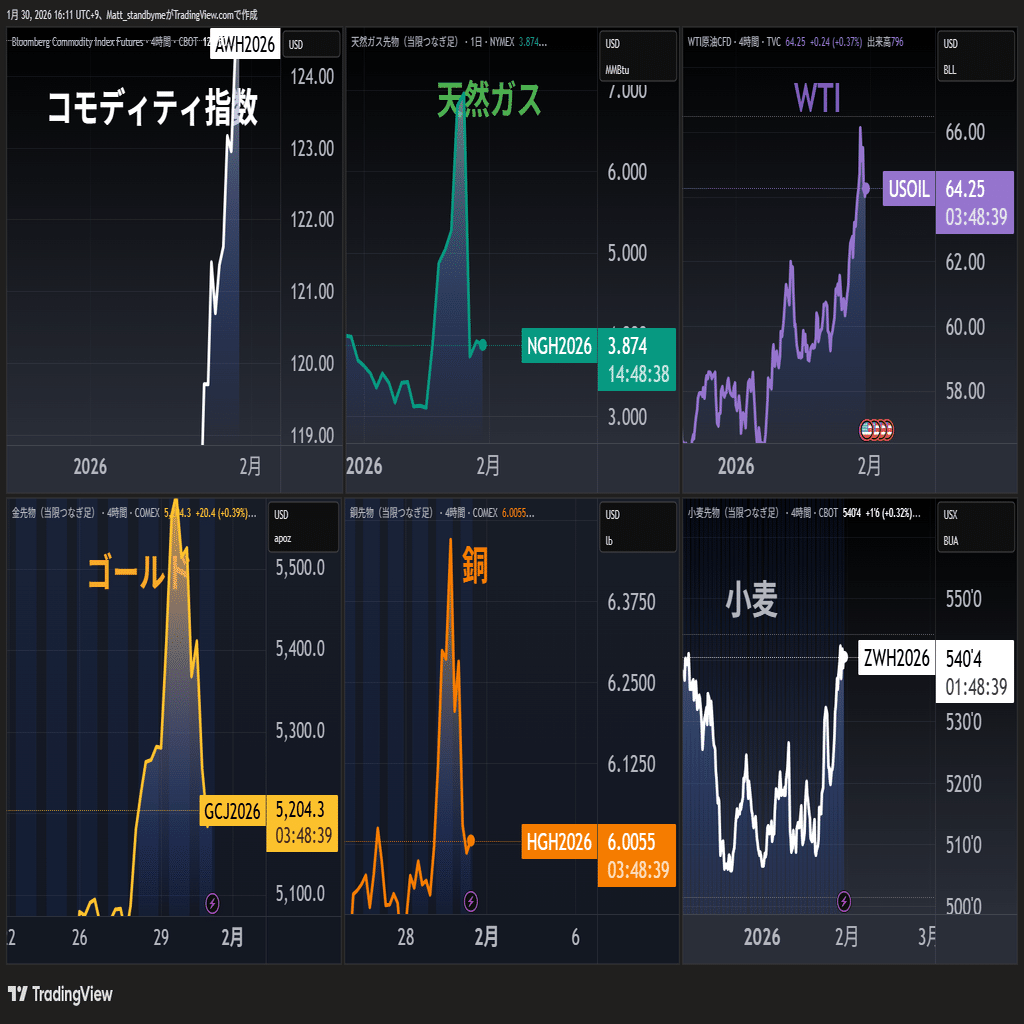The width and height of the screenshot is (1024, 1024).
Task: Click the yellow ゴールド annotation text
Action: (138, 571)
